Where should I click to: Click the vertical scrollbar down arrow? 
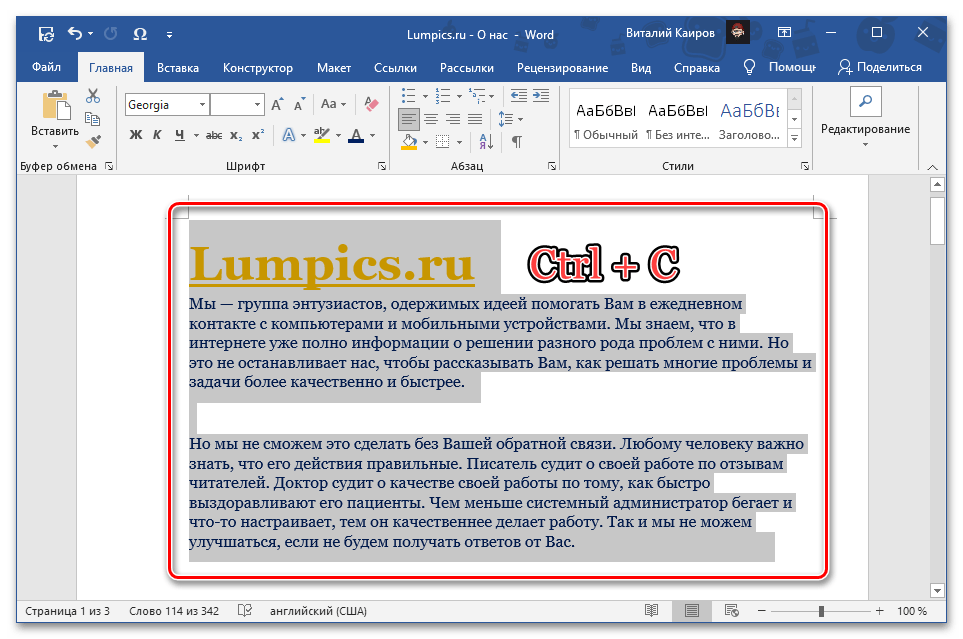(937, 591)
